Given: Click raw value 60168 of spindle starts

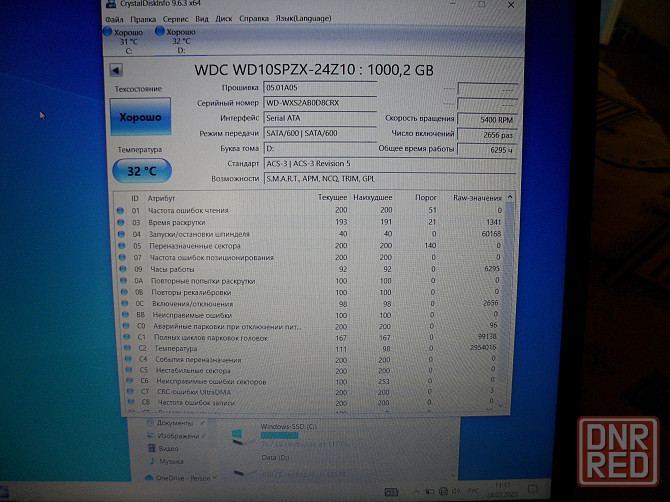Looking at the screenshot, I should click(491, 234).
